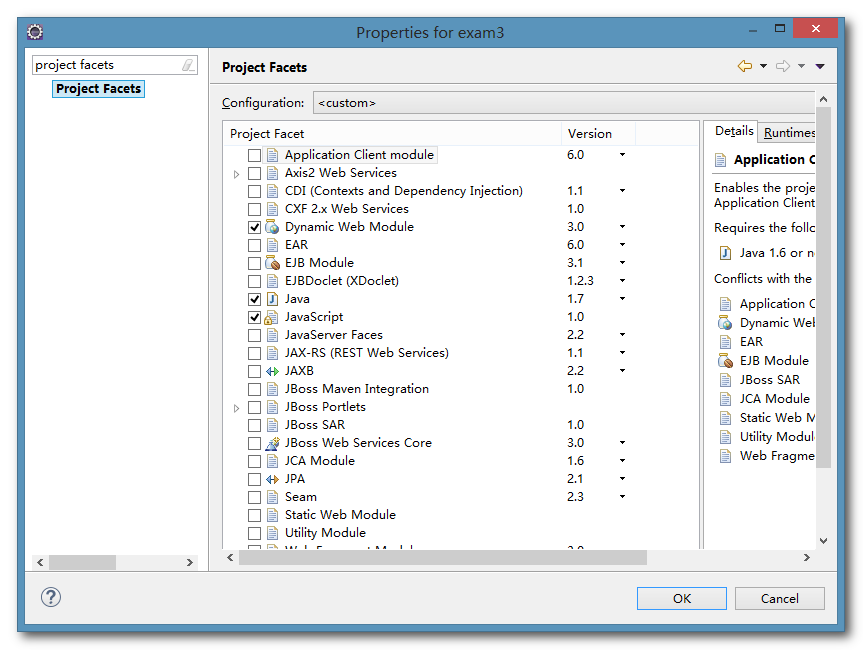Click the right pane vertical scrollbar thumb

823,287
